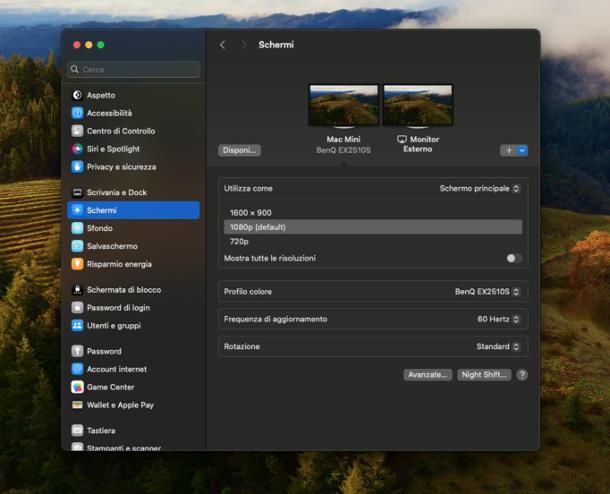Click the Game Center icon
This screenshot has height=494, width=610.
point(77,387)
